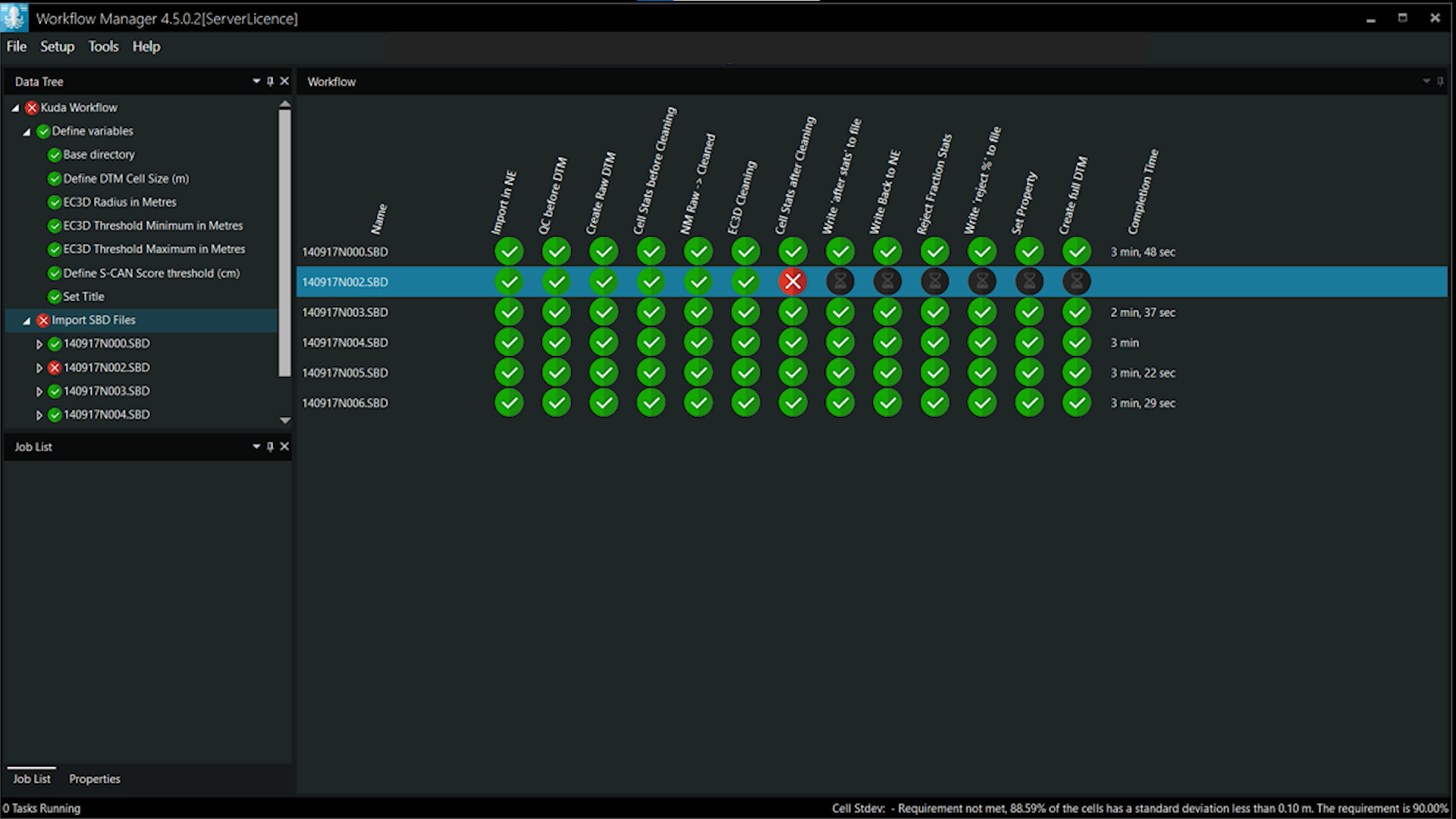Click Set Property checkmark for 140917N003.SBD
The height and width of the screenshot is (819, 1456).
[1029, 312]
